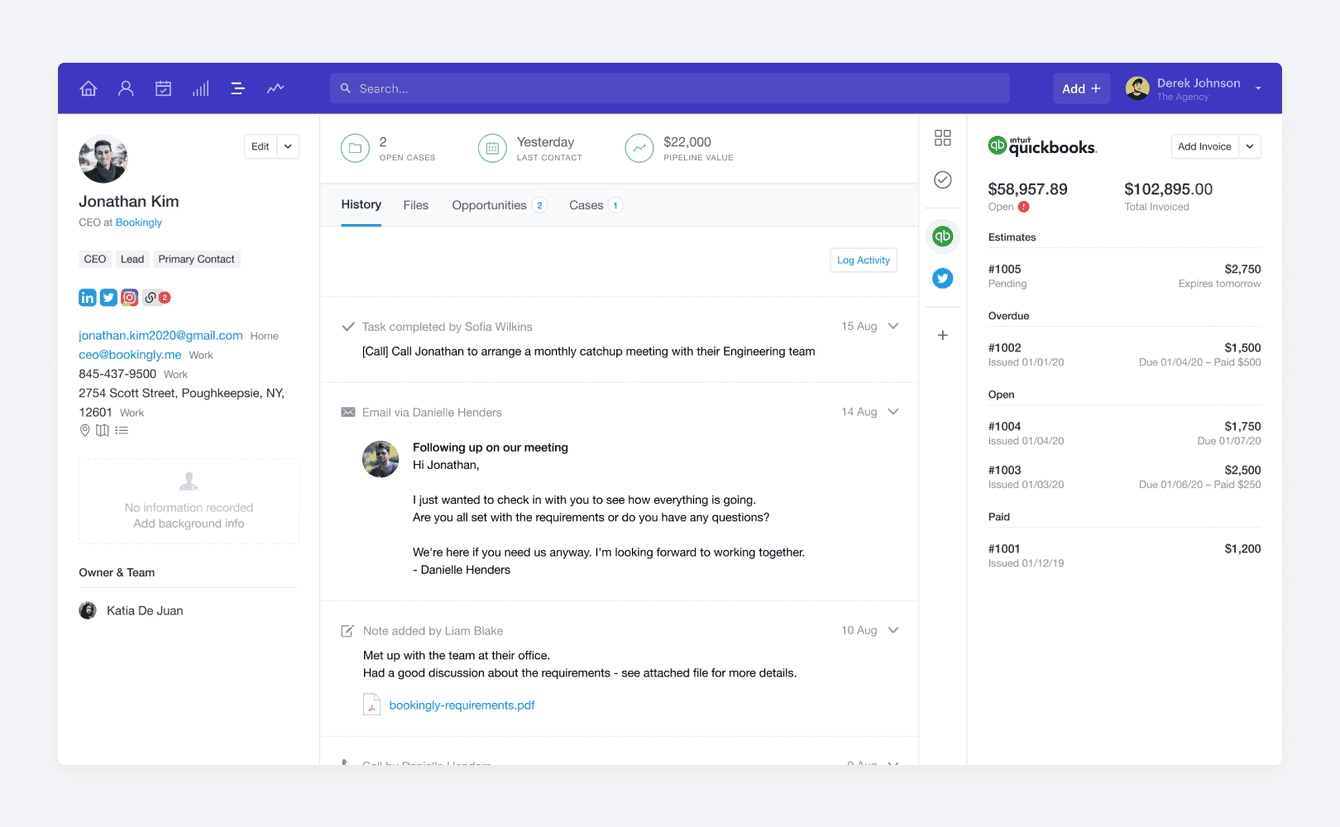The image size is (1340, 827).
Task: Switch to the Files tab
Action: (416, 205)
